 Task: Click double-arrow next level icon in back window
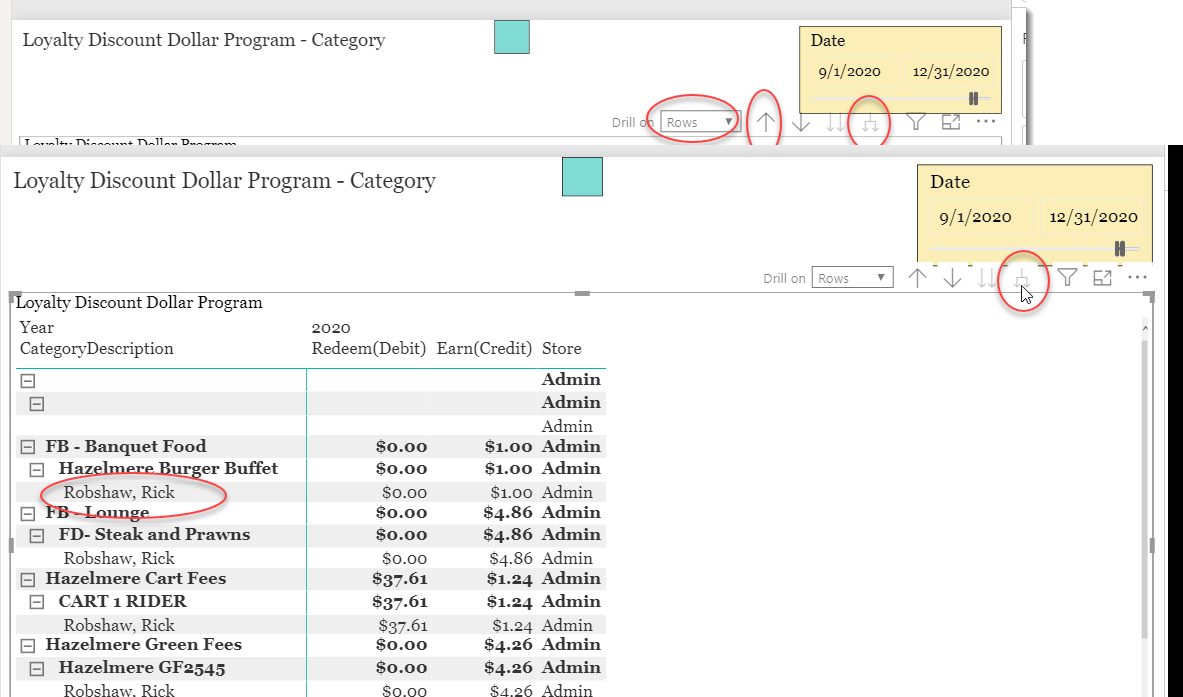(x=836, y=122)
